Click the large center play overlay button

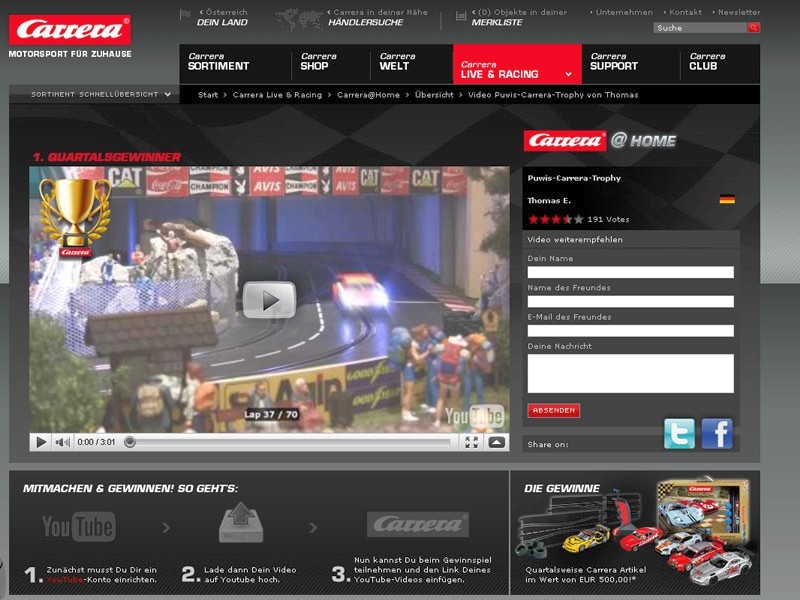(269, 300)
